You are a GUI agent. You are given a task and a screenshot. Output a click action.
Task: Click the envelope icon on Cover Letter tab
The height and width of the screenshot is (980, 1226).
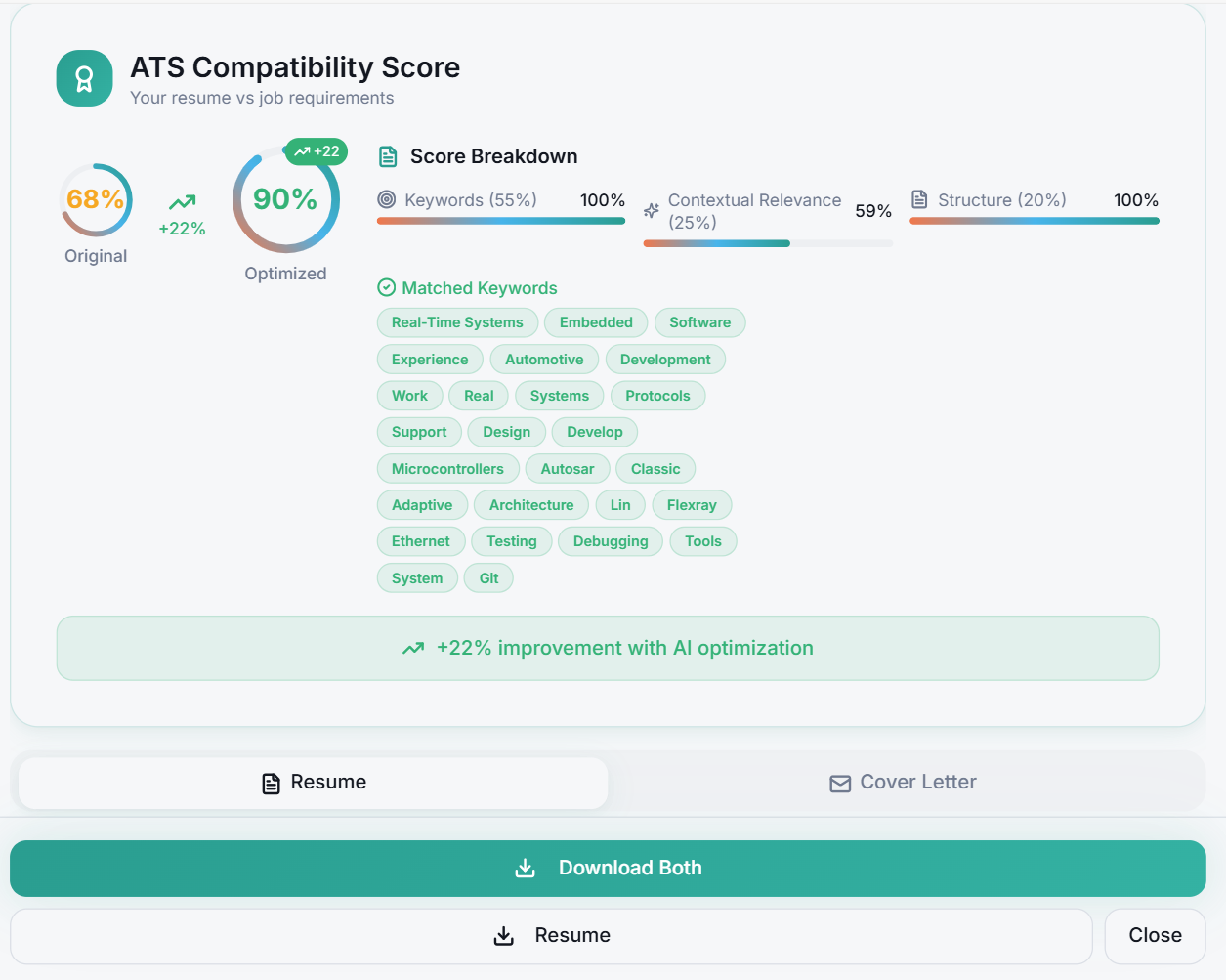840,782
